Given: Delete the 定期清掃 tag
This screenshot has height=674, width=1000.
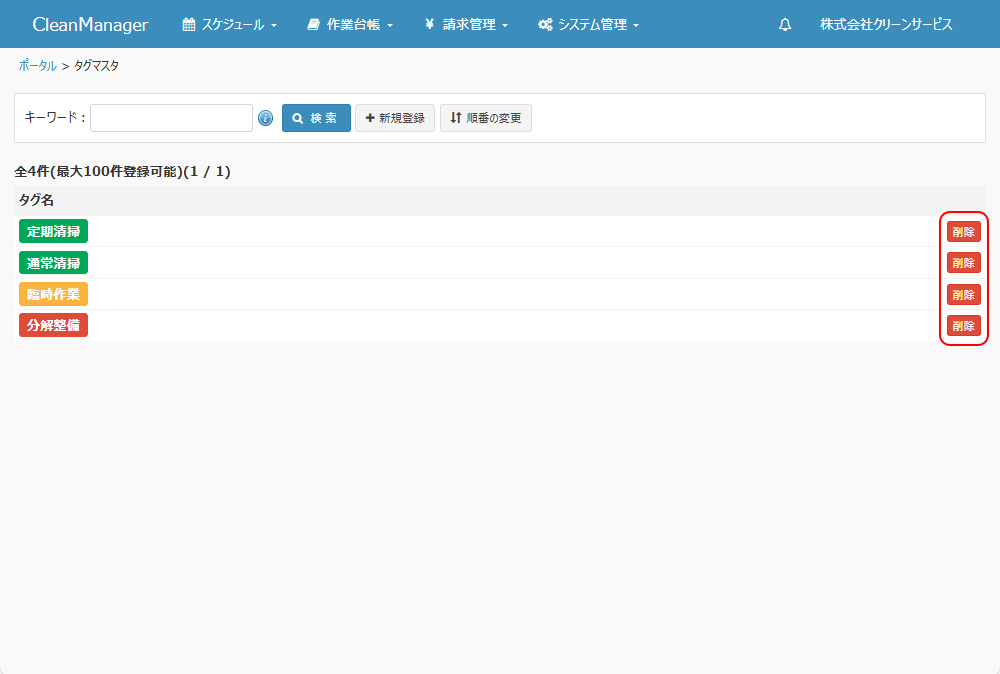Looking at the screenshot, I should pos(964,232).
